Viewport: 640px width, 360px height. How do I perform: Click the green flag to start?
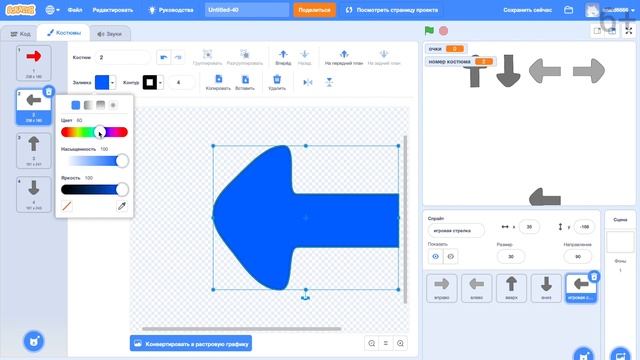429,31
